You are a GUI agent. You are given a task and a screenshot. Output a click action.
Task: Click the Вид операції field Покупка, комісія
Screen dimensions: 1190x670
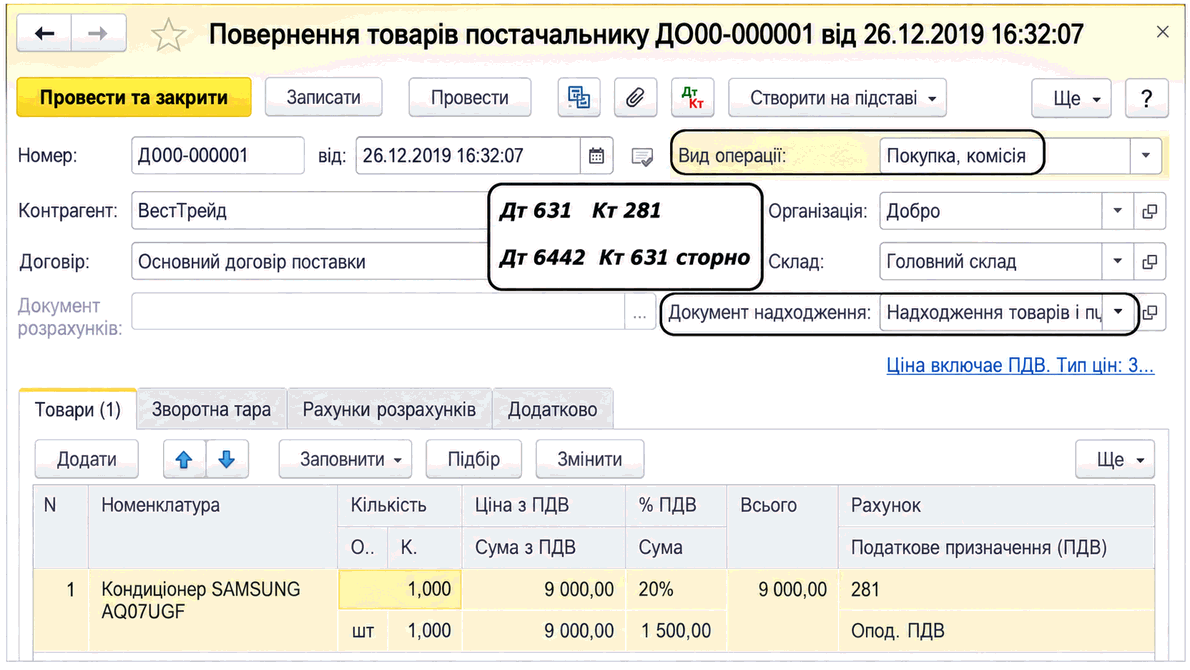point(1005,156)
